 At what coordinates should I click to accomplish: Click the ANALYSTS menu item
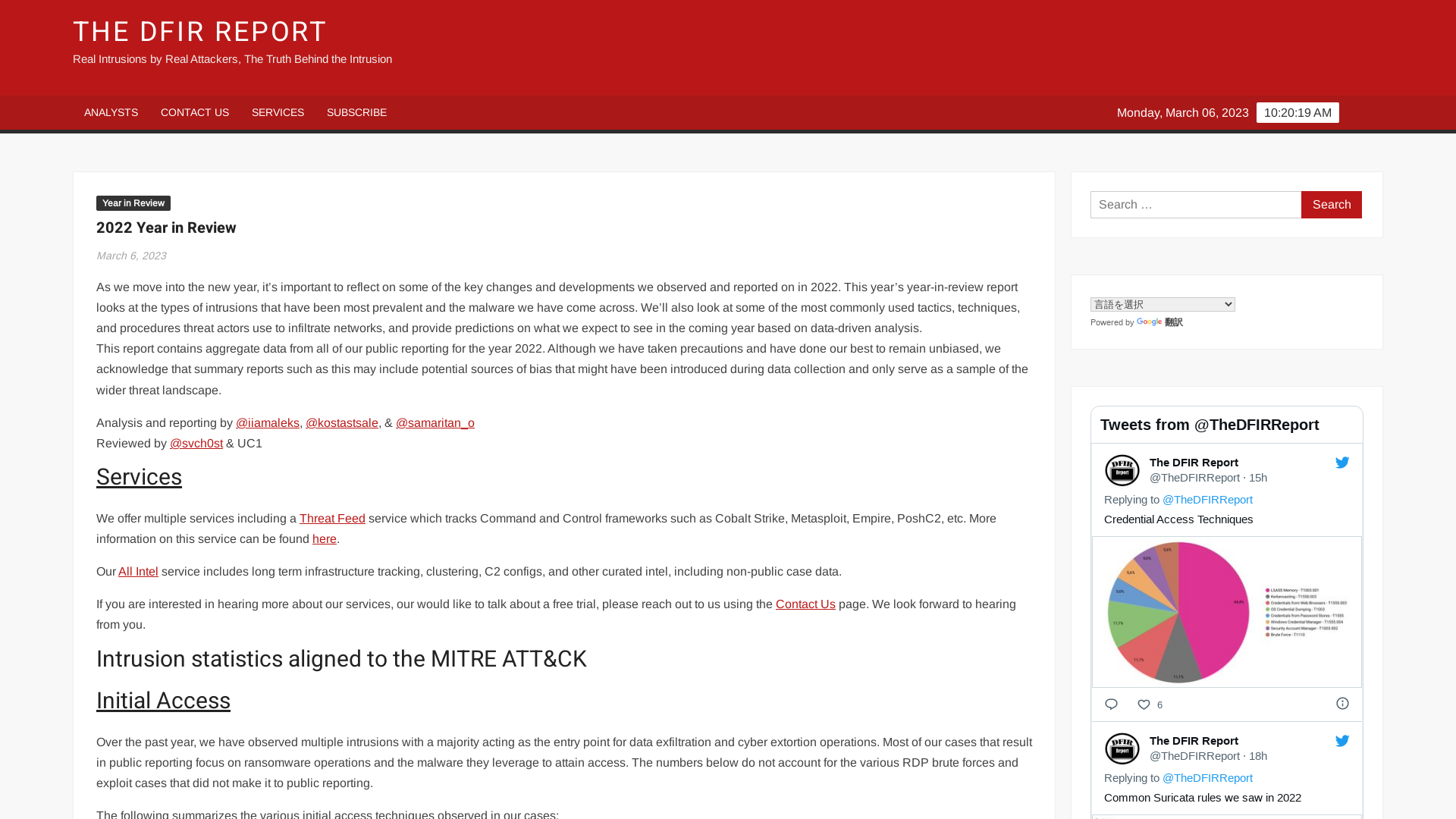point(111,112)
